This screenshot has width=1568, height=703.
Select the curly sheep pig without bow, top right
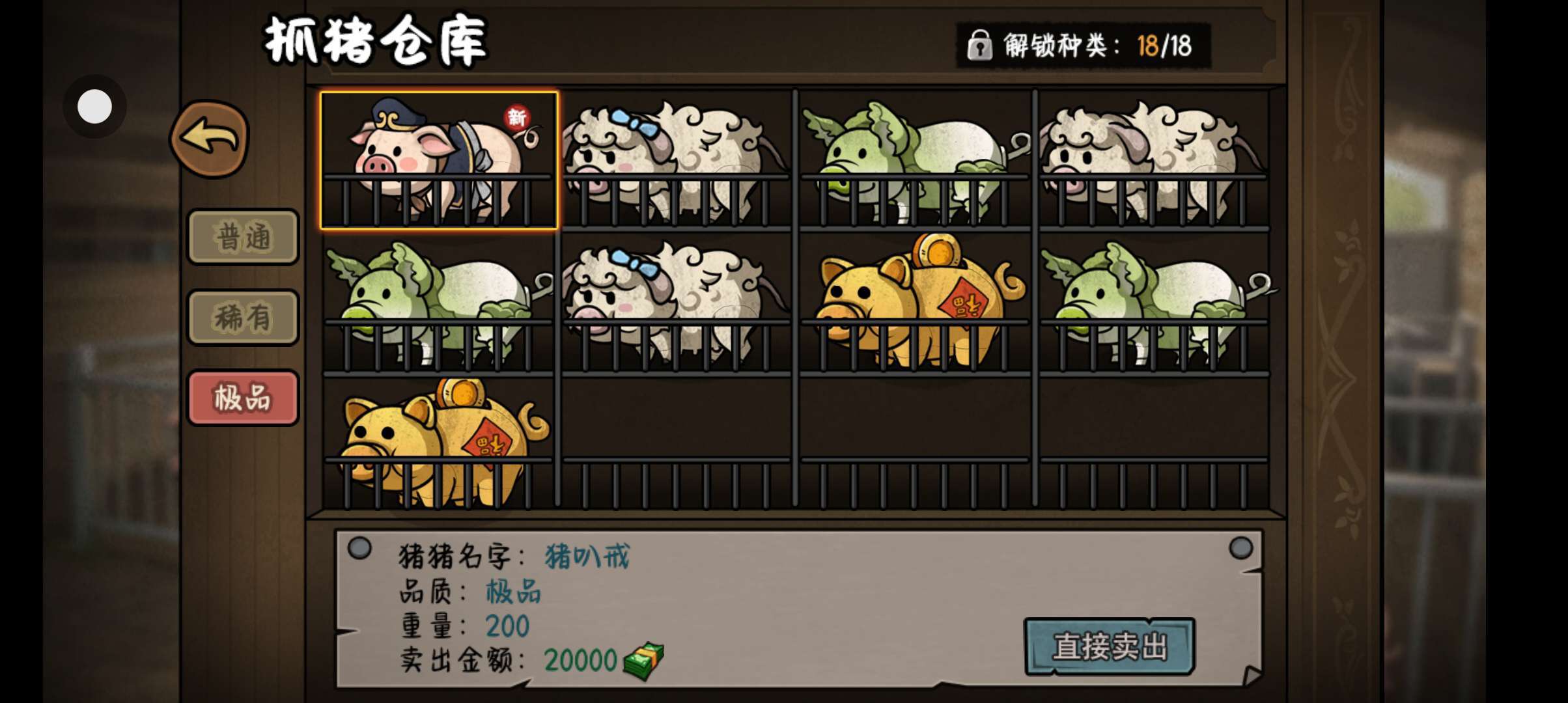pyautogui.click(x=1154, y=160)
